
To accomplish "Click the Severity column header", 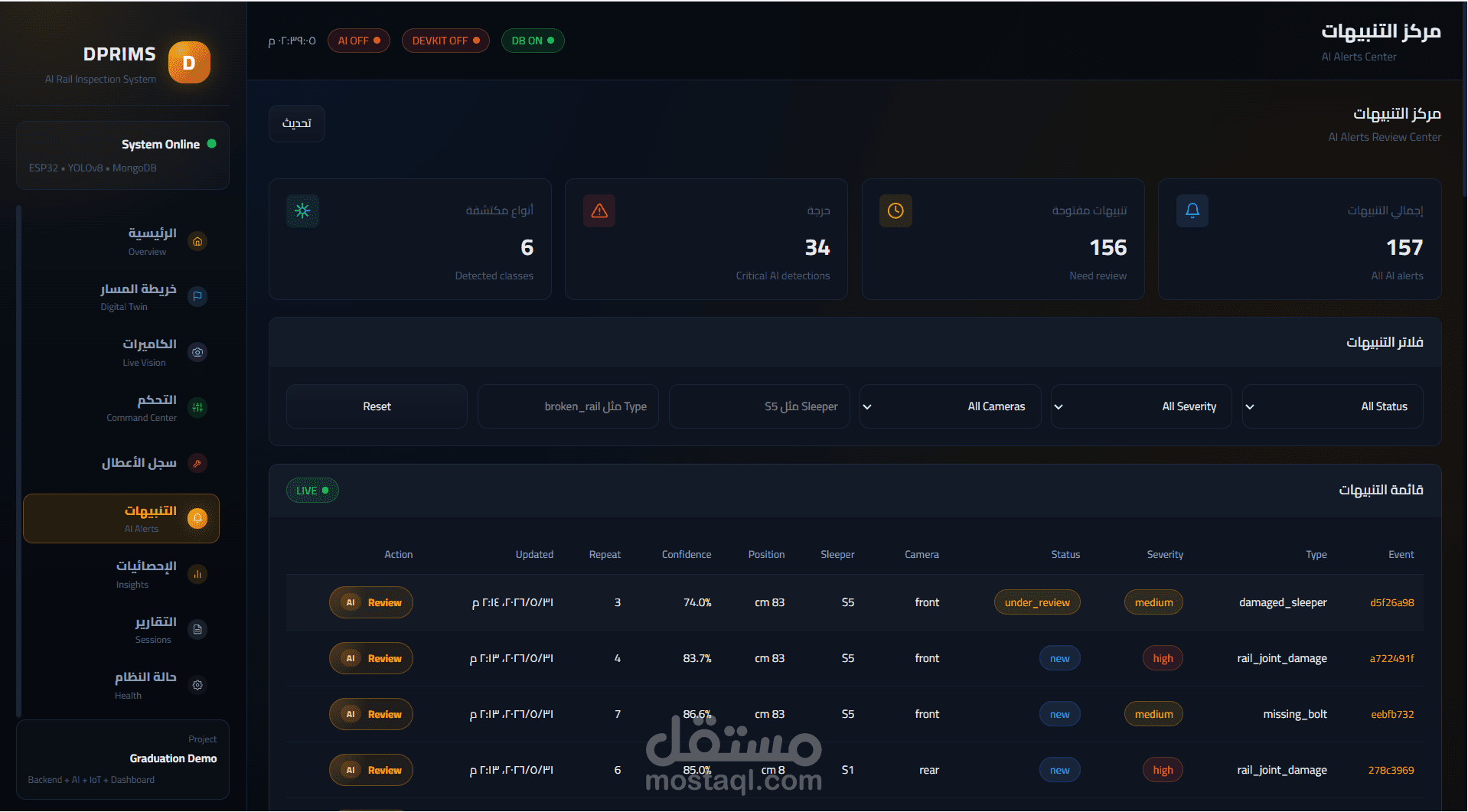I will coord(1165,555).
